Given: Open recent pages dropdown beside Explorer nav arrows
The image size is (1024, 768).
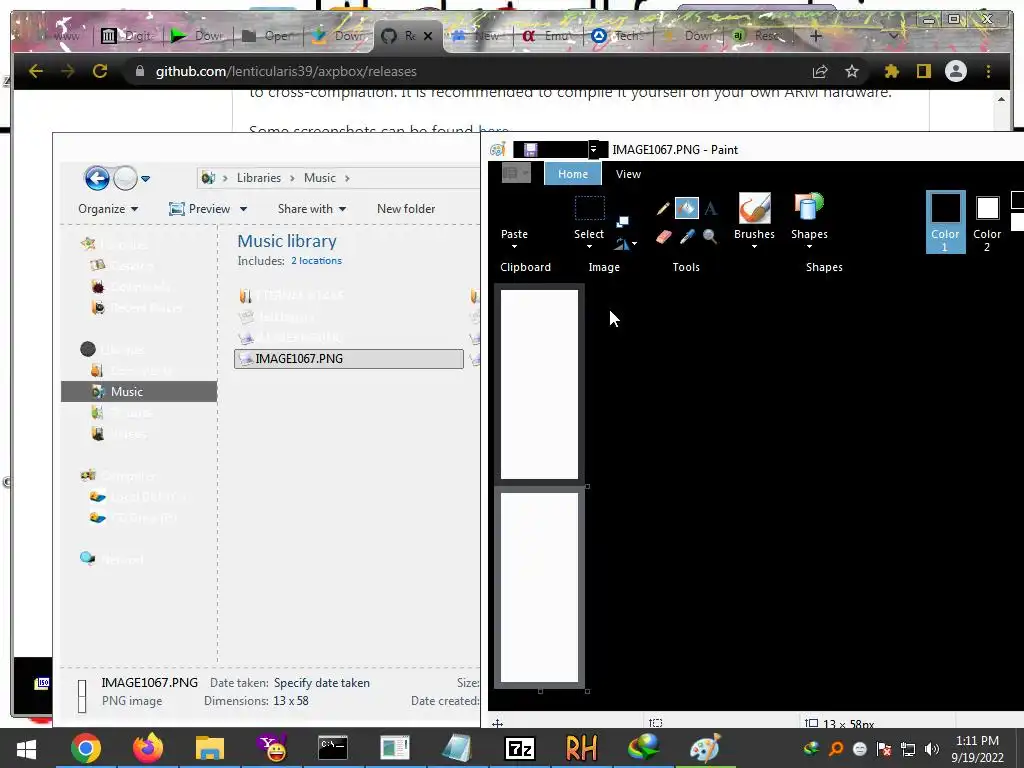Looking at the screenshot, I should pos(146,178).
